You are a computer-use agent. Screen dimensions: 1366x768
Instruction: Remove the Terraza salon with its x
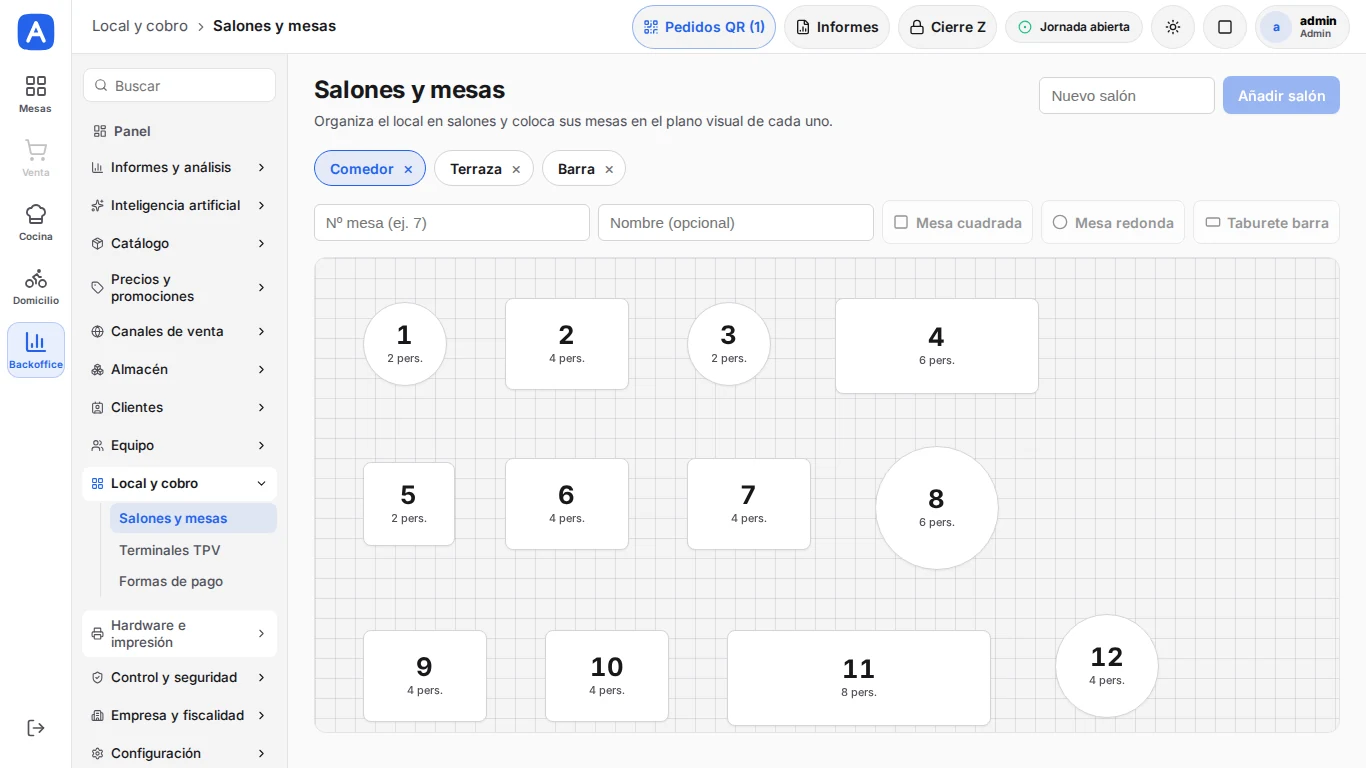tap(516, 170)
